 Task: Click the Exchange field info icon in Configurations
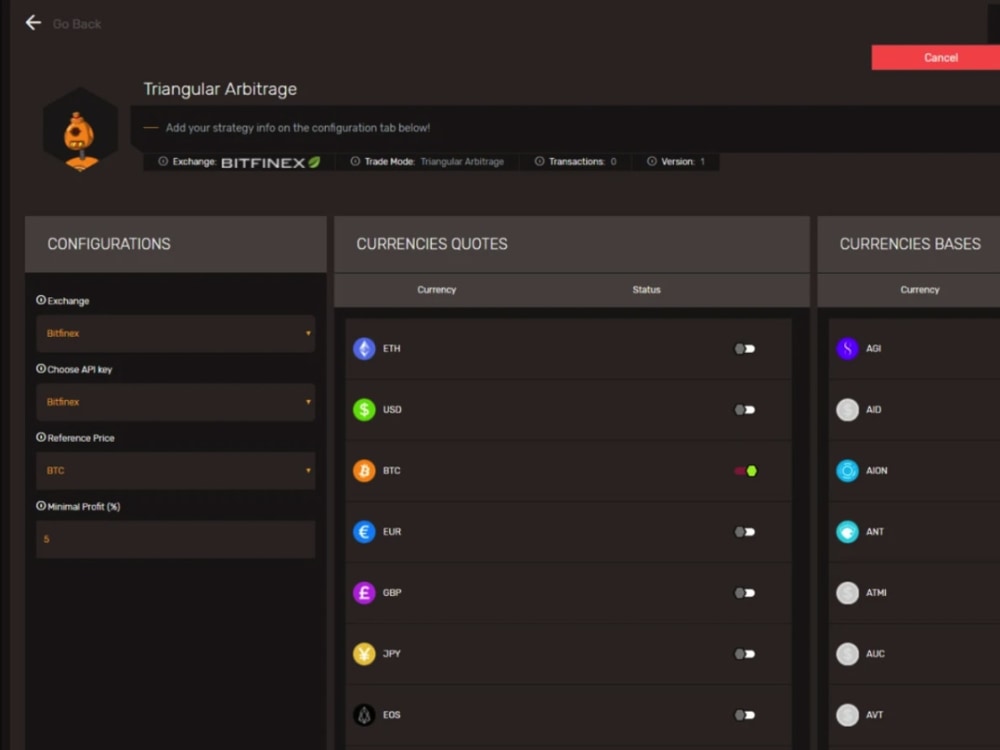[41, 300]
